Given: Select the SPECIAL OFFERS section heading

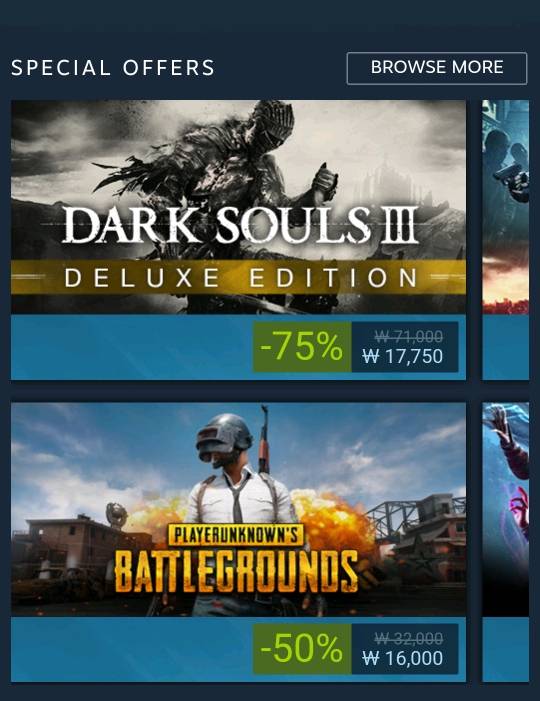Looking at the screenshot, I should coord(113,68).
